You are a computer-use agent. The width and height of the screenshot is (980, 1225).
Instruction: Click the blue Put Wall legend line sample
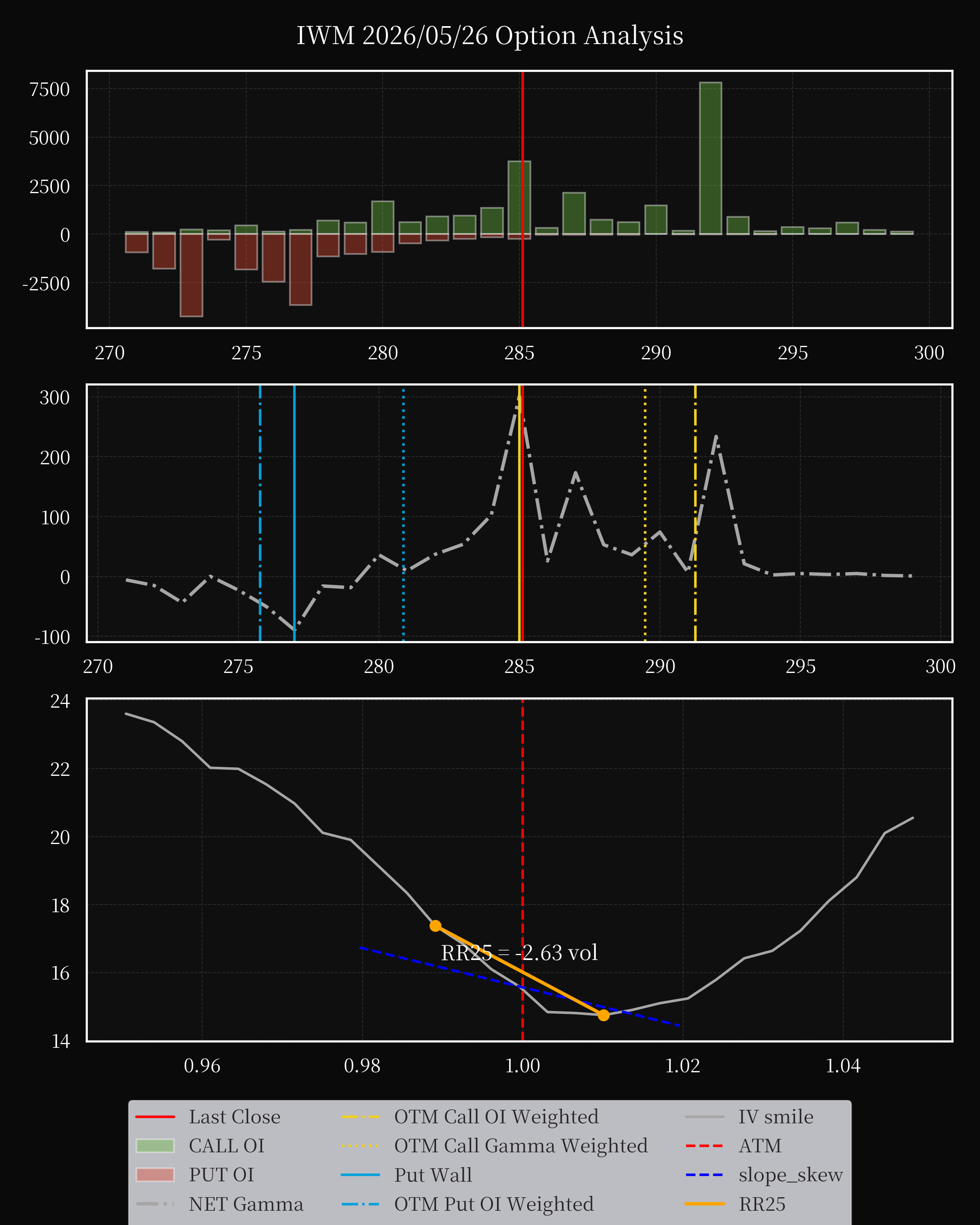[361, 1175]
